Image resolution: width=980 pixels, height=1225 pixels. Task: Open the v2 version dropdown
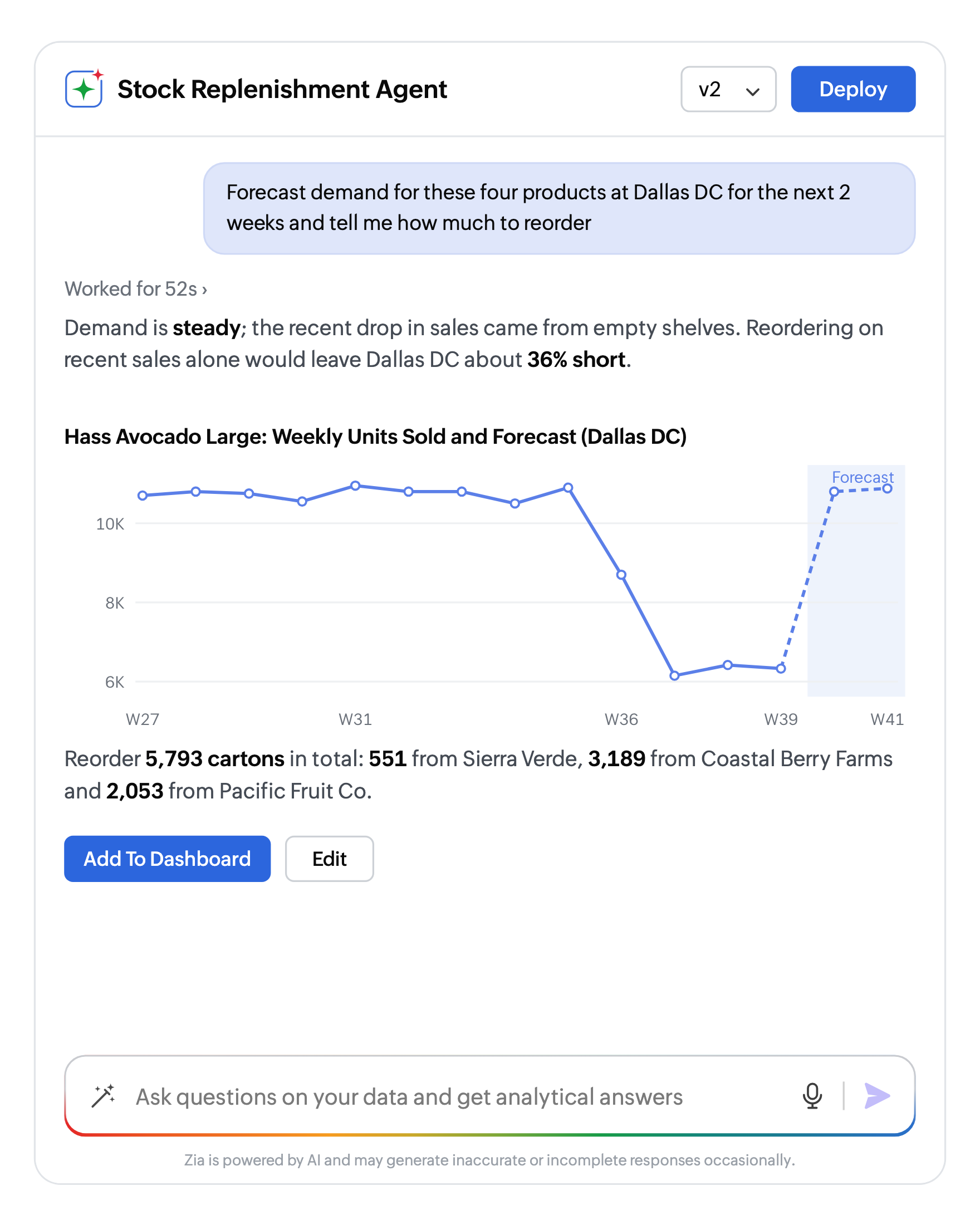coord(728,89)
